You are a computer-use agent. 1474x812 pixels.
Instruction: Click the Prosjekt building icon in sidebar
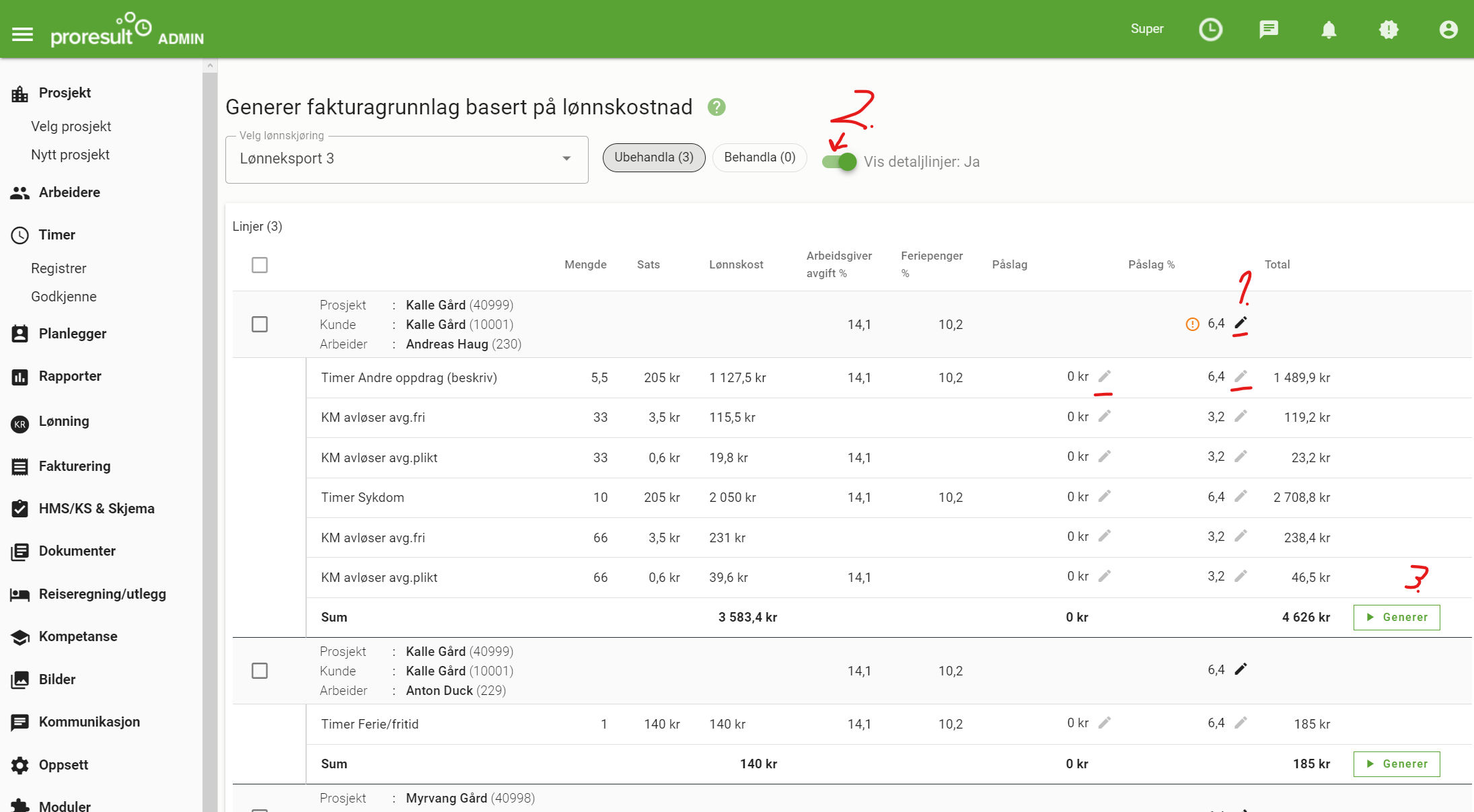point(20,94)
